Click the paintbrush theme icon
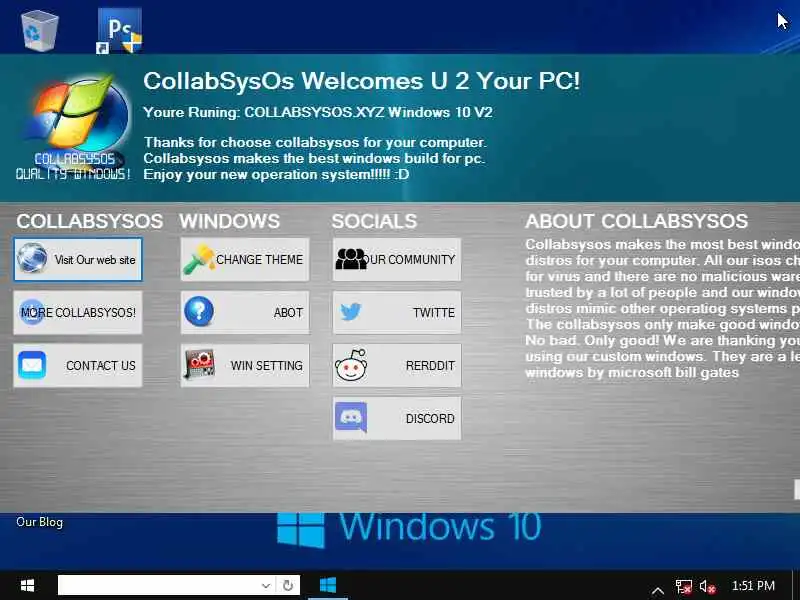Image resolution: width=800 pixels, height=600 pixels. 199,259
